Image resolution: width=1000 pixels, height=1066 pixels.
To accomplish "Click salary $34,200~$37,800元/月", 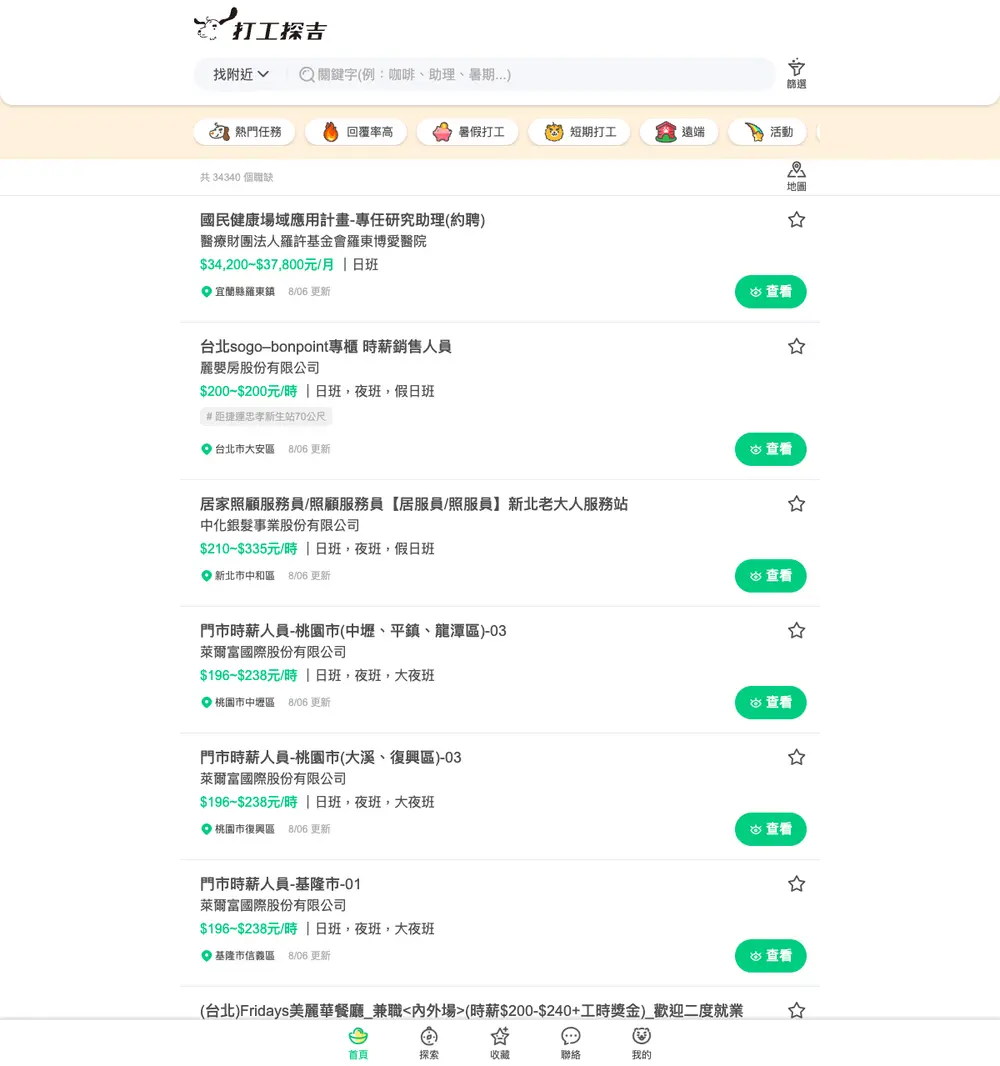I will (266, 264).
